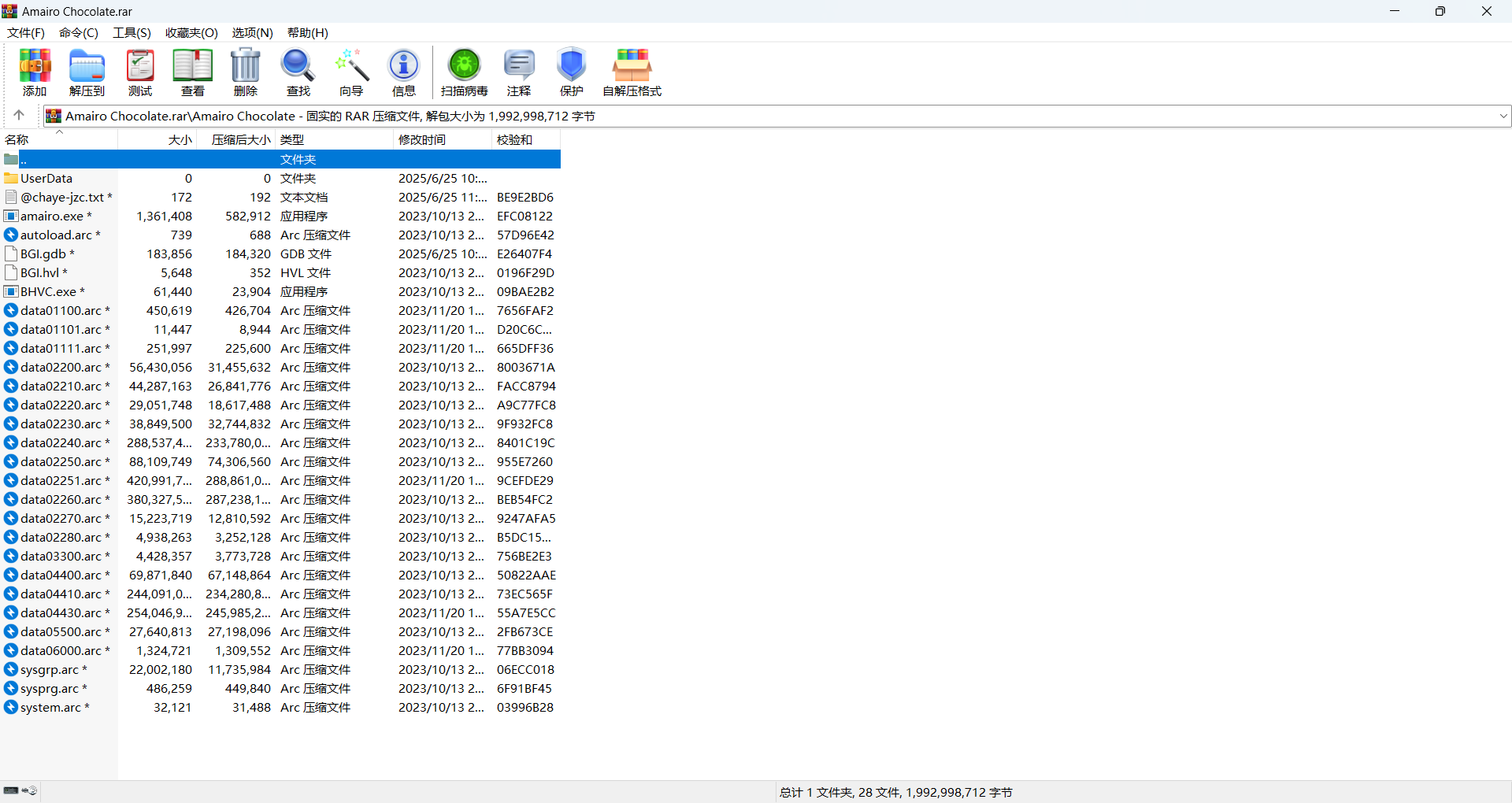The image size is (1512, 803).
Task: Open the Tools (工具) menu
Action: pyautogui.click(x=132, y=33)
